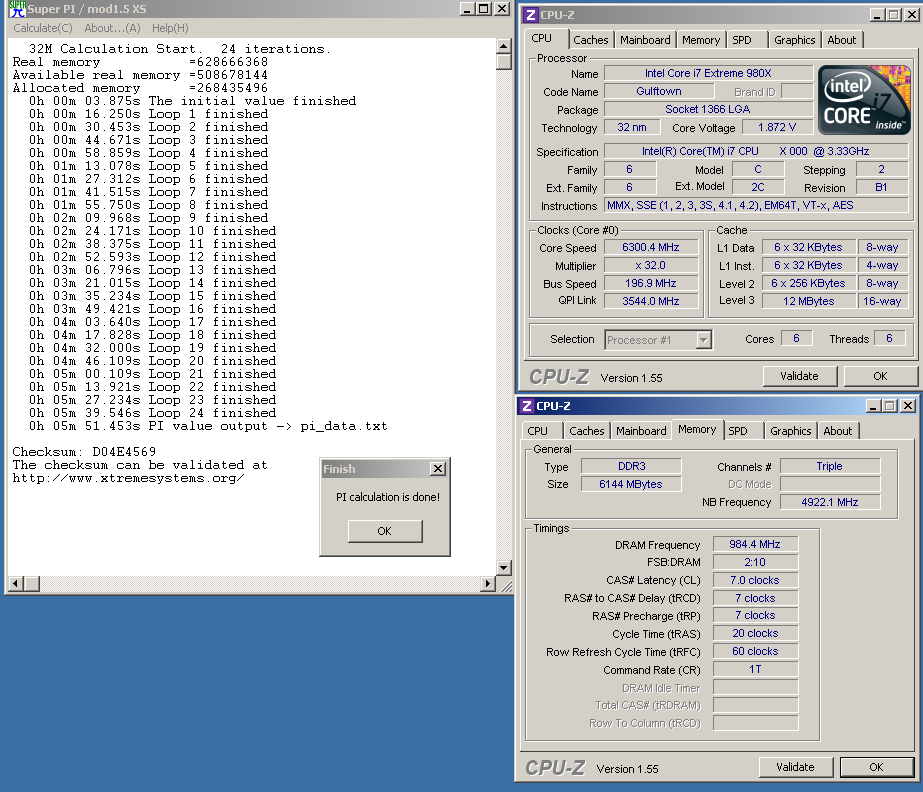
Task: Click the memory Size value 6144 MBytes
Action: pos(631,484)
